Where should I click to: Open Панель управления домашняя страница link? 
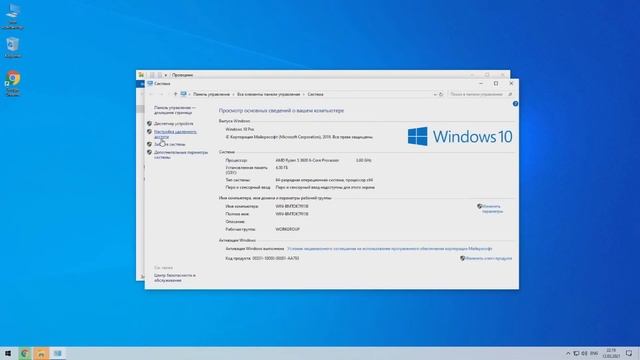tap(175, 110)
